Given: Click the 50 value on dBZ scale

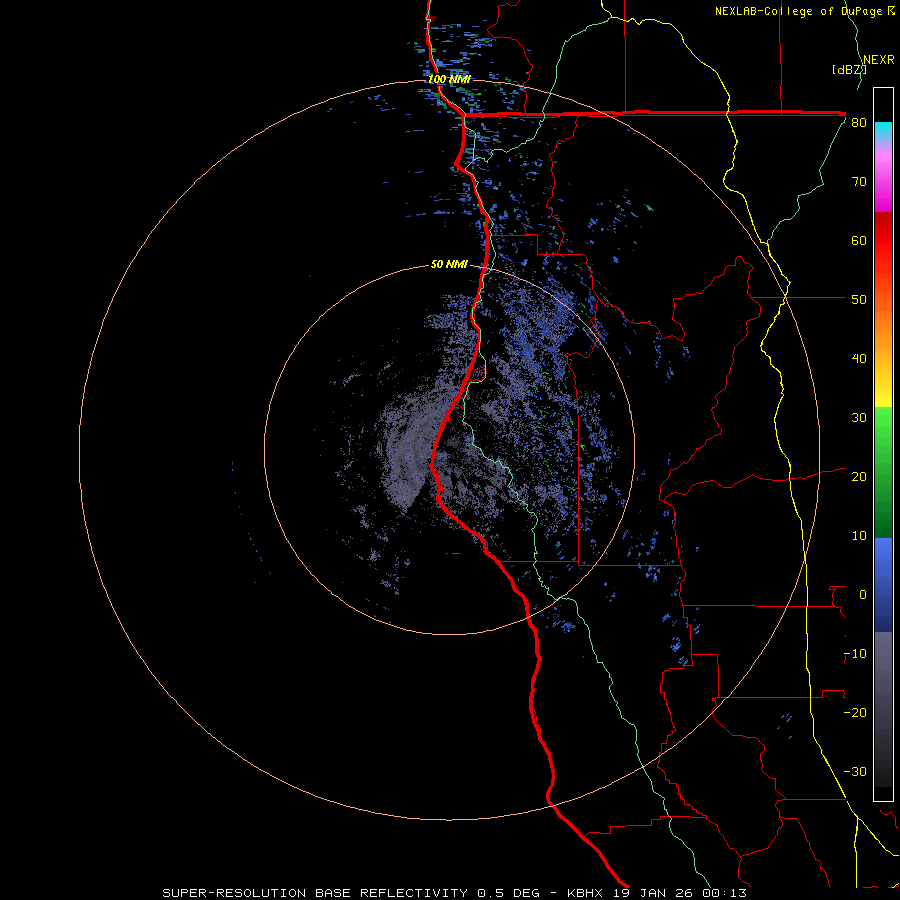Looking at the screenshot, I should coord(859,300).
